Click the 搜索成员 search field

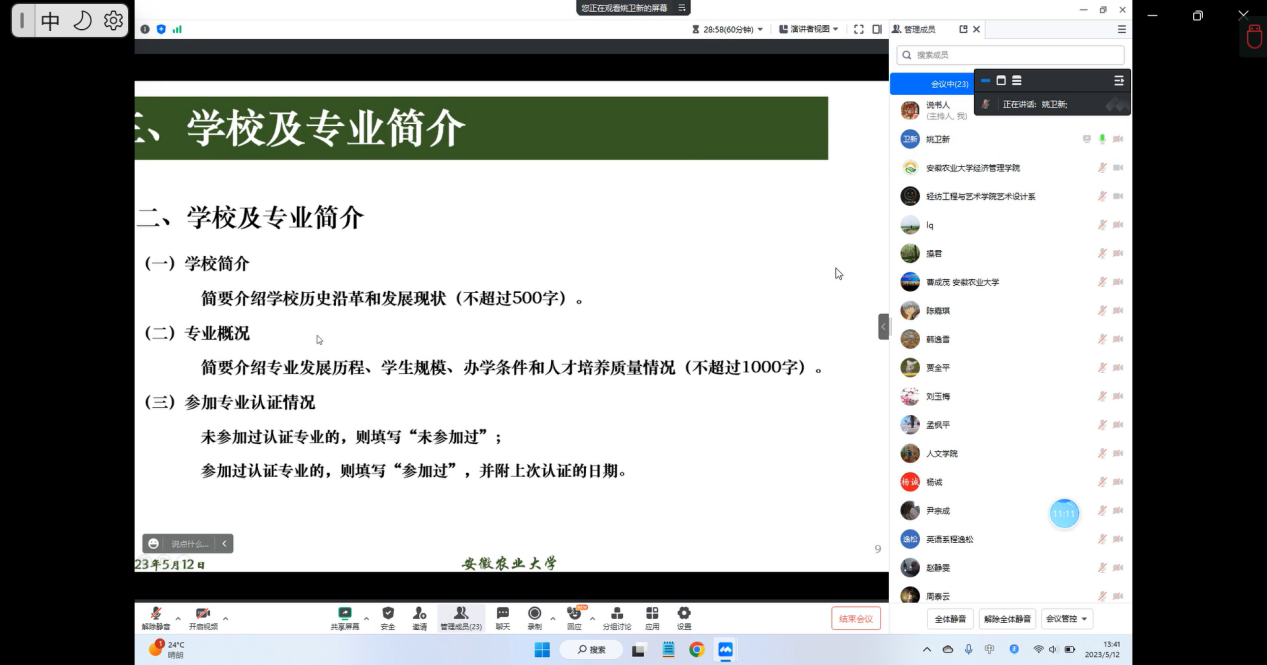(1010, 55)
